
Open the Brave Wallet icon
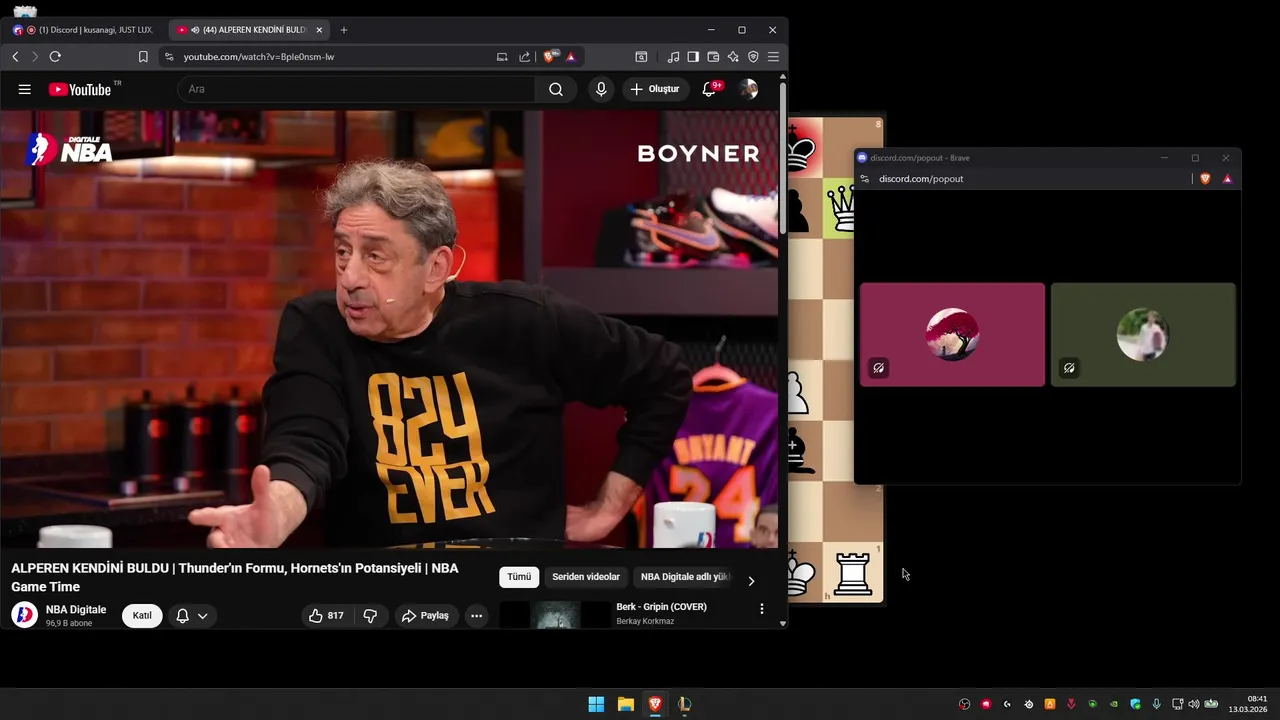[713, 57]
